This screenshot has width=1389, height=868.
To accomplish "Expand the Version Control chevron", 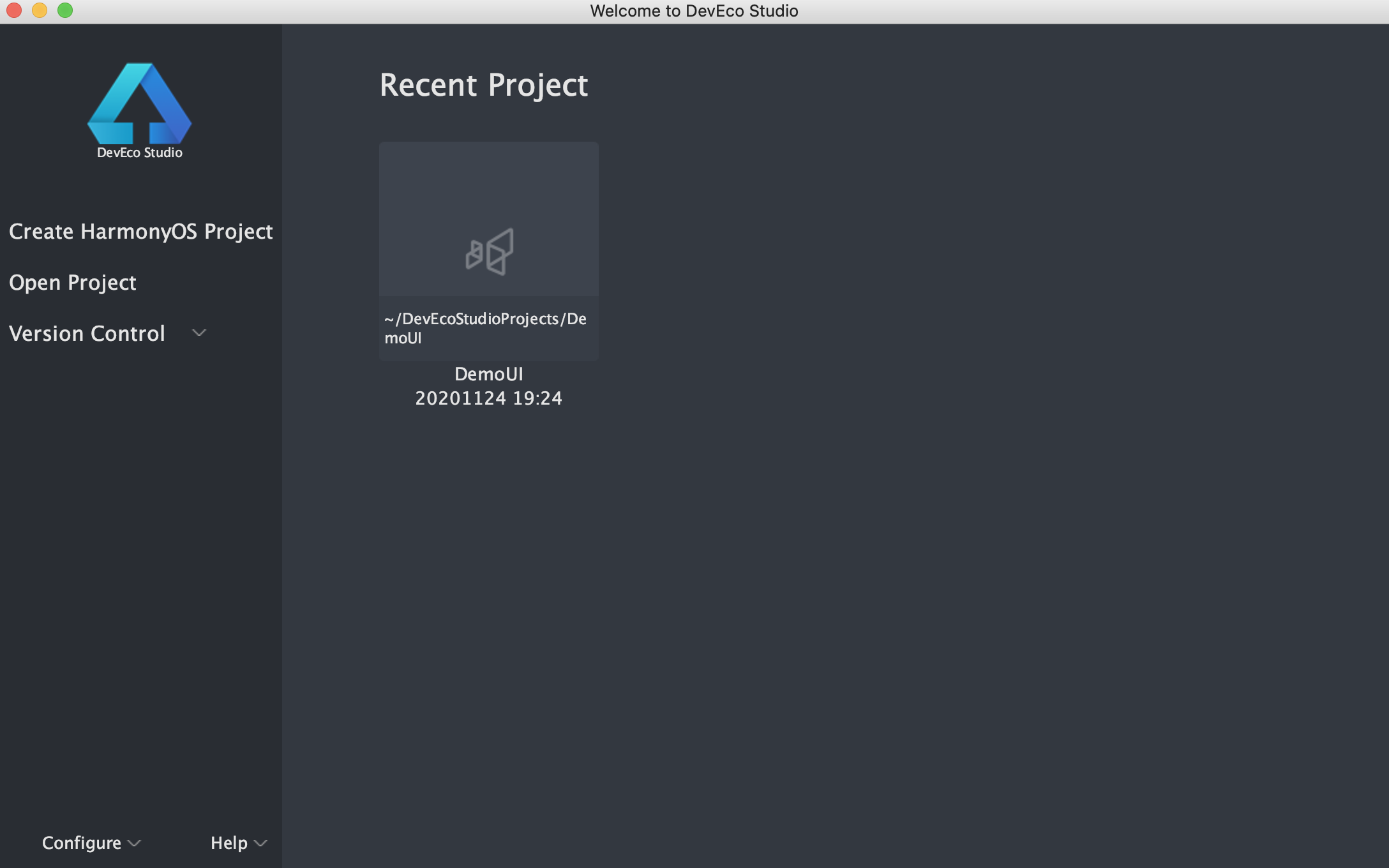I will tap(199, 333).
